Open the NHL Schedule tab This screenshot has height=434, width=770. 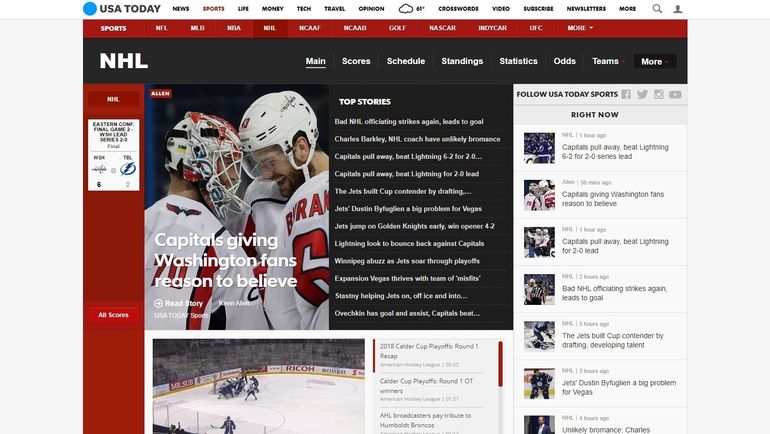click(x=406, y=61)
